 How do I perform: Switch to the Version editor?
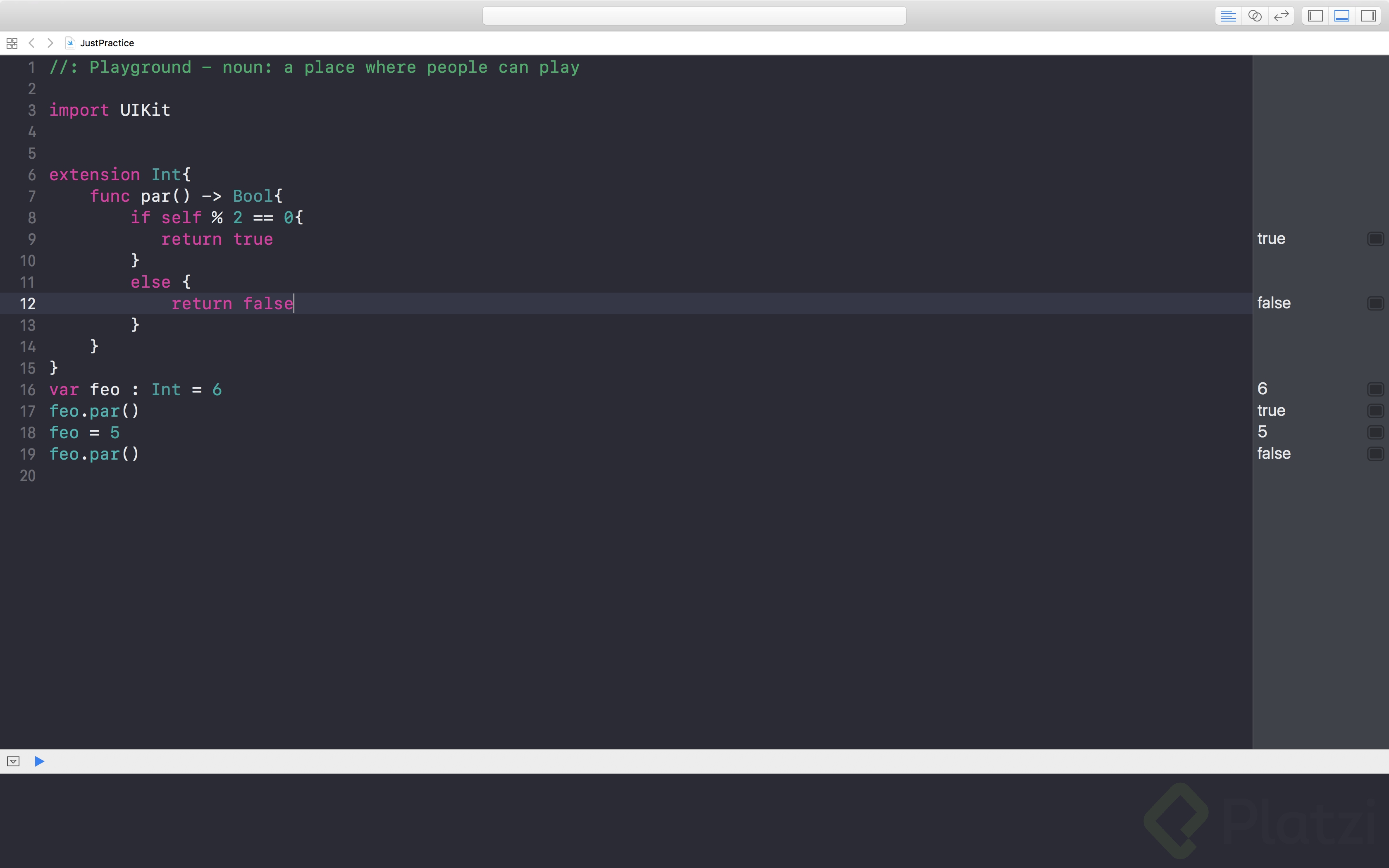coord(1281,16)
